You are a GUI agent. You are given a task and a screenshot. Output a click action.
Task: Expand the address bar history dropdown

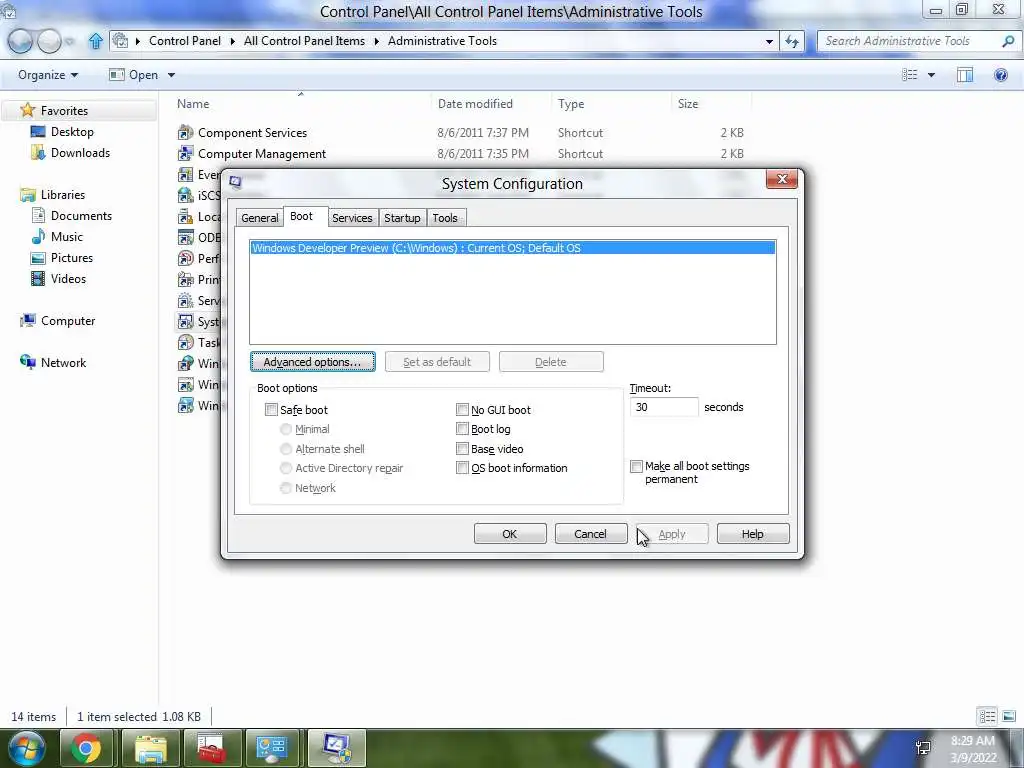[x=769, y=41]
